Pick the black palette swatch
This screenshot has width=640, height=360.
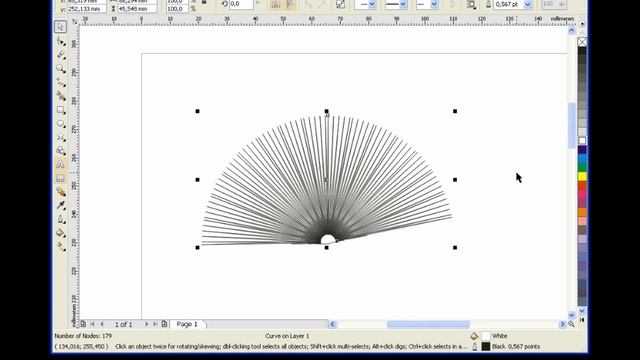pos(582,51)
